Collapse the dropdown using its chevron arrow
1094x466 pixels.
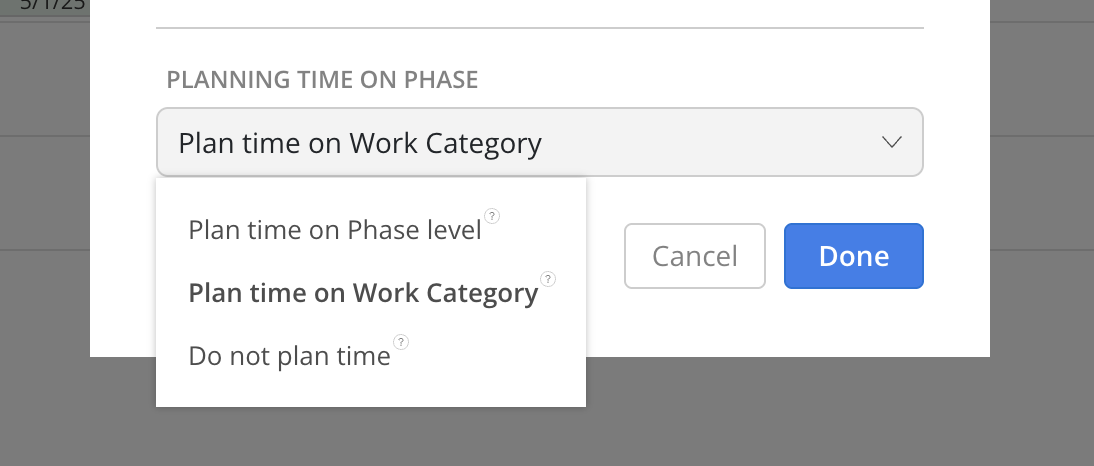point(892,142)
